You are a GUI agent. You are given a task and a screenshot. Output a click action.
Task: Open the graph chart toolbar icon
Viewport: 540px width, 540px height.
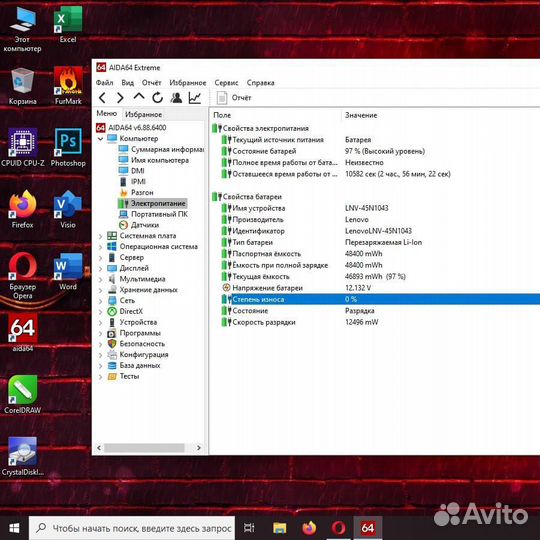pos(195,98)
